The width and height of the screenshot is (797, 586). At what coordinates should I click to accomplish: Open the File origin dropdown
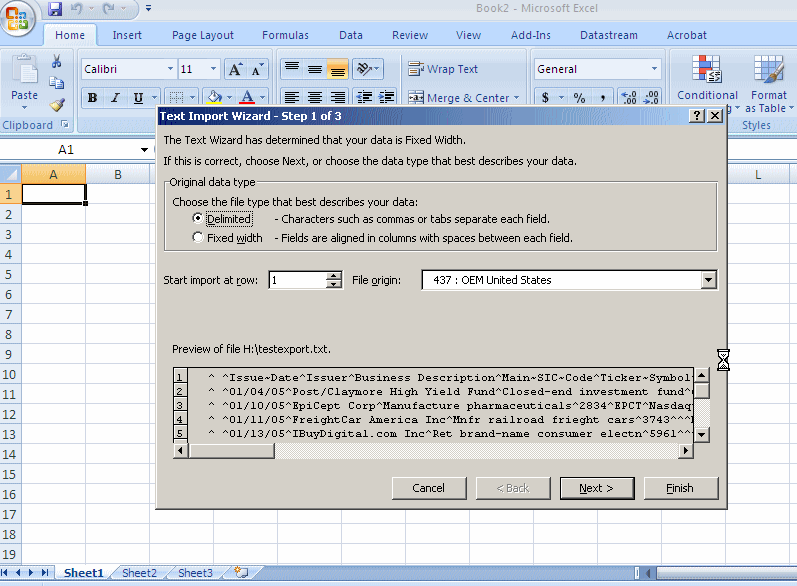point(708,280)
